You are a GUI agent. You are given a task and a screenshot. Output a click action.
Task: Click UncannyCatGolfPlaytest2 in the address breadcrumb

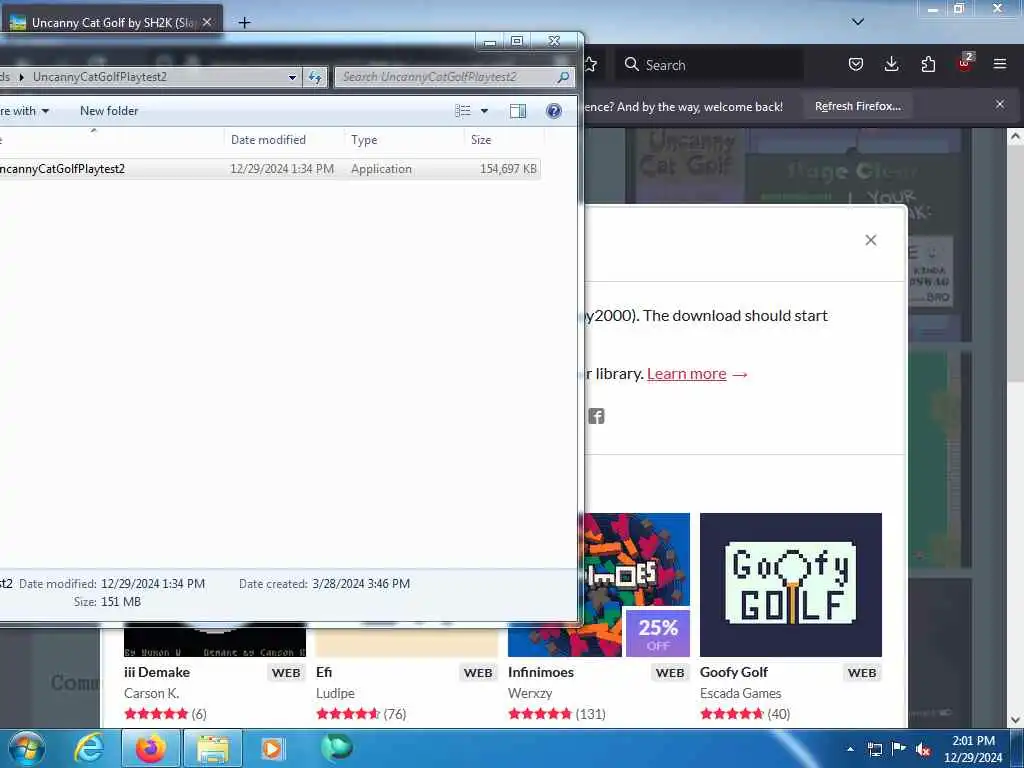tap(100, 77)
